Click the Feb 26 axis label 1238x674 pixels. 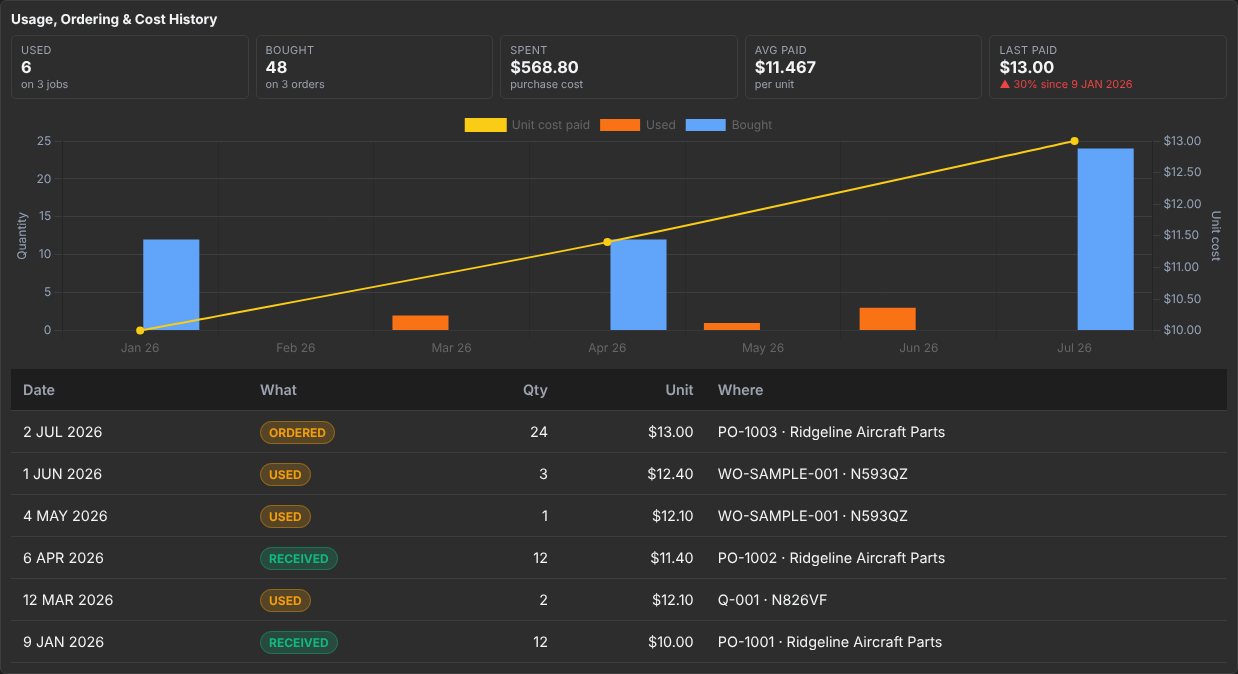(x=295, y=348)
